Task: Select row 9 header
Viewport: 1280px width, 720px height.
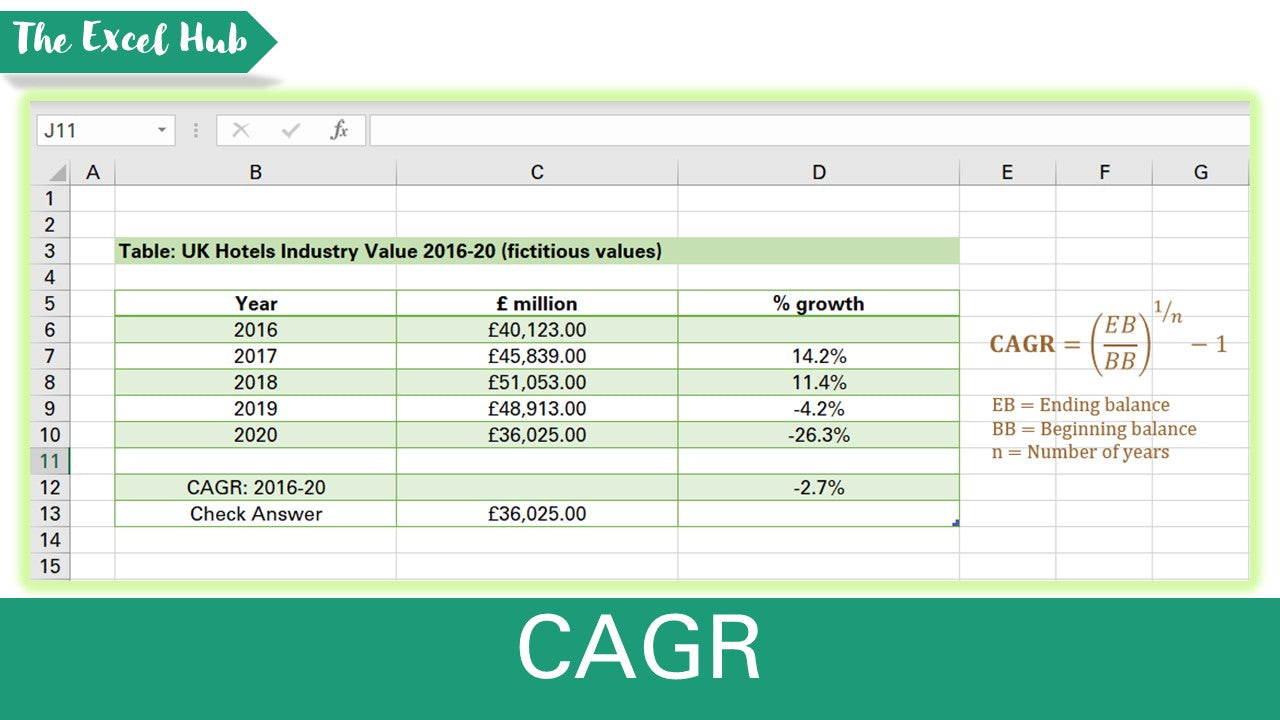Action: coord(50,408)
